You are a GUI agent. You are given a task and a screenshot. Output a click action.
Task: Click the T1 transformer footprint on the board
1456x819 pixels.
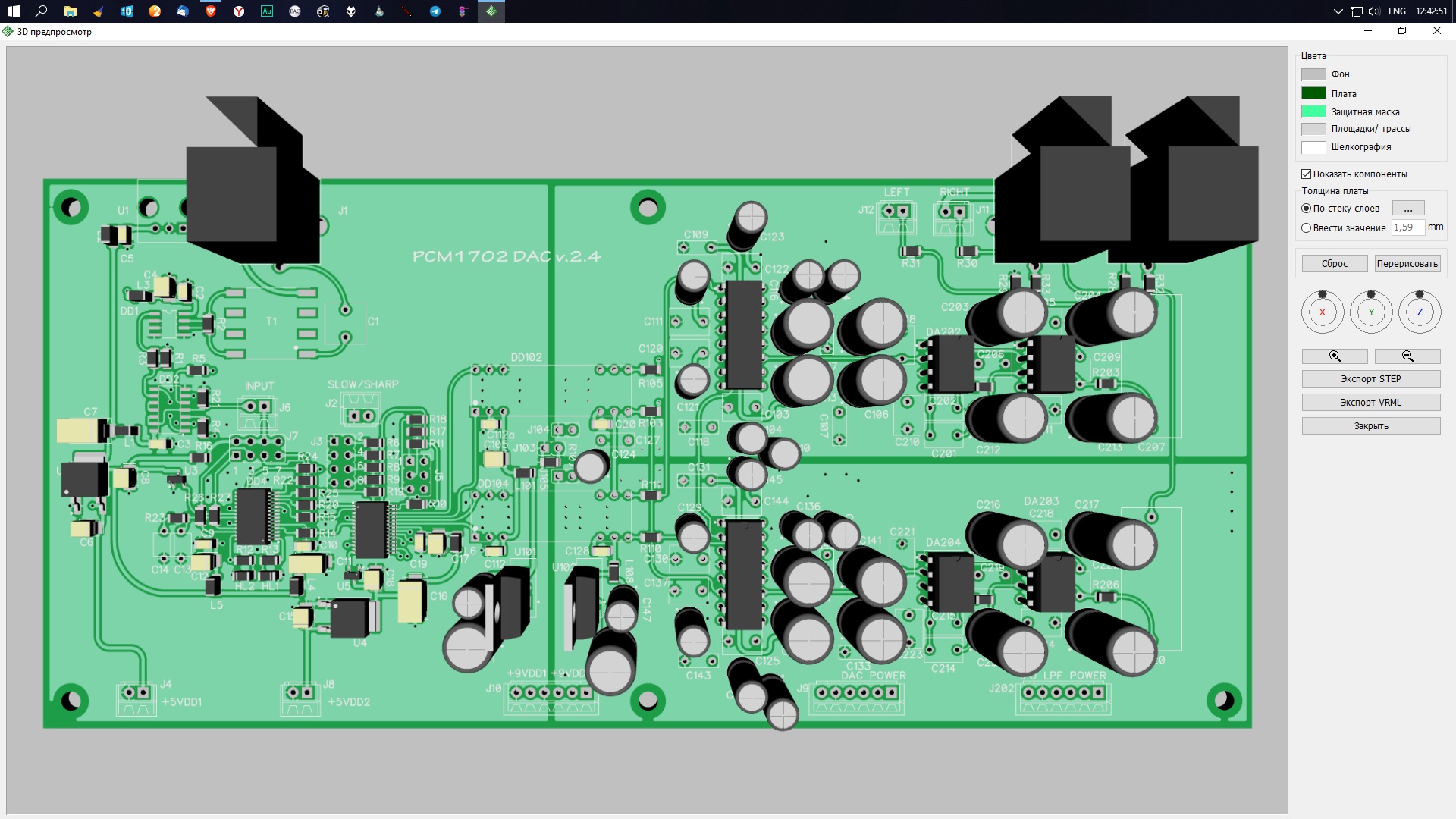(271, 322)
